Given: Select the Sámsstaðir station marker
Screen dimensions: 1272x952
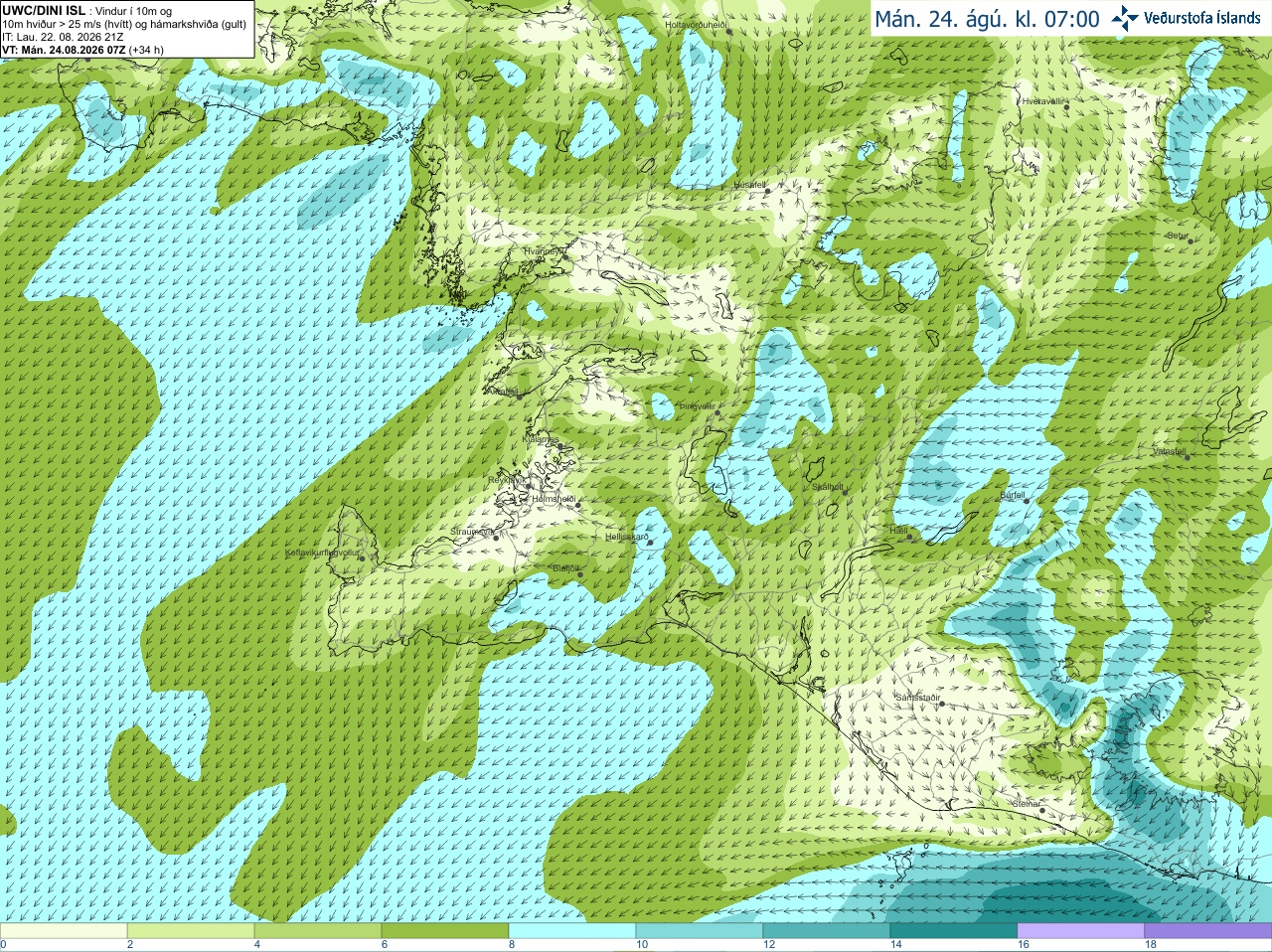Looking at the screenshot, I should pos(941,705).
